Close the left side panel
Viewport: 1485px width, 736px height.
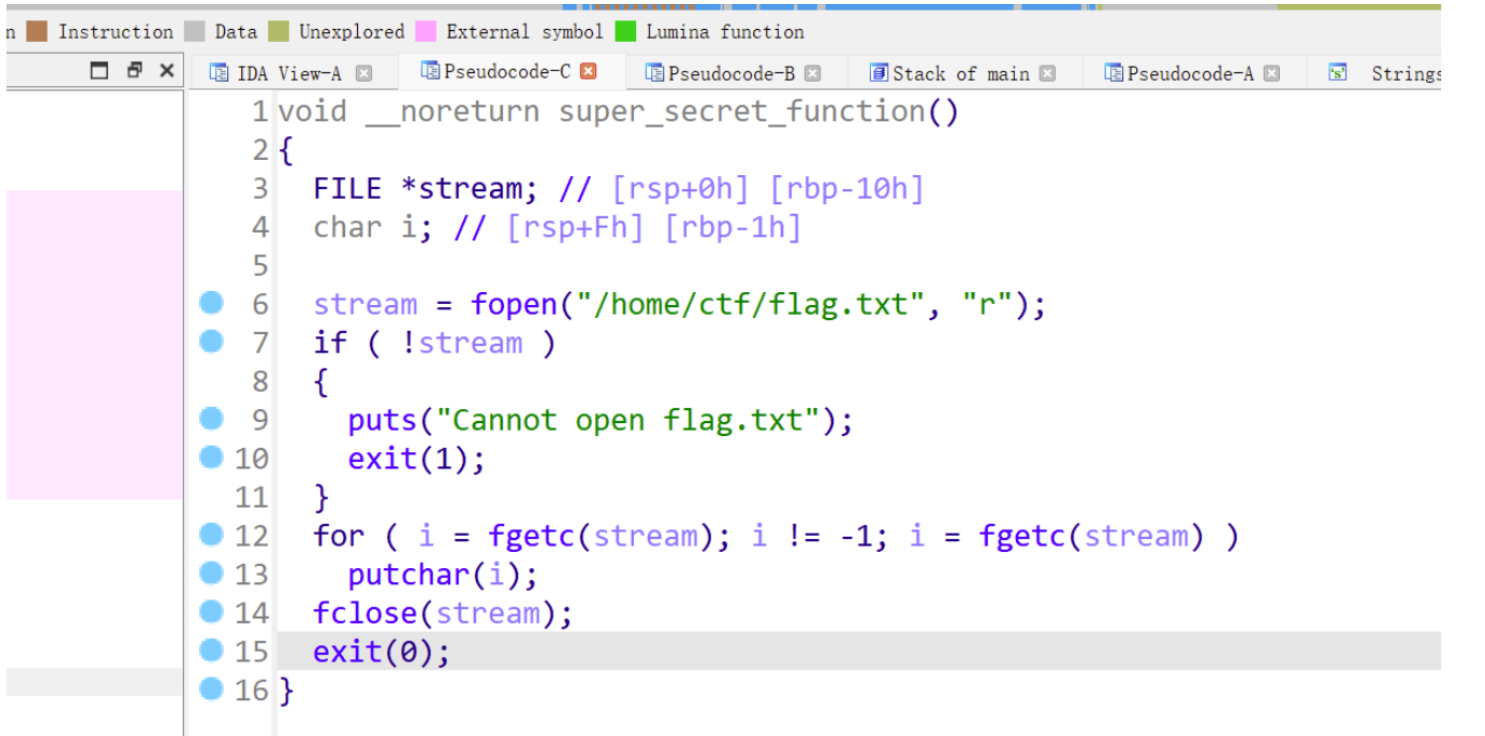click(167, 70)
